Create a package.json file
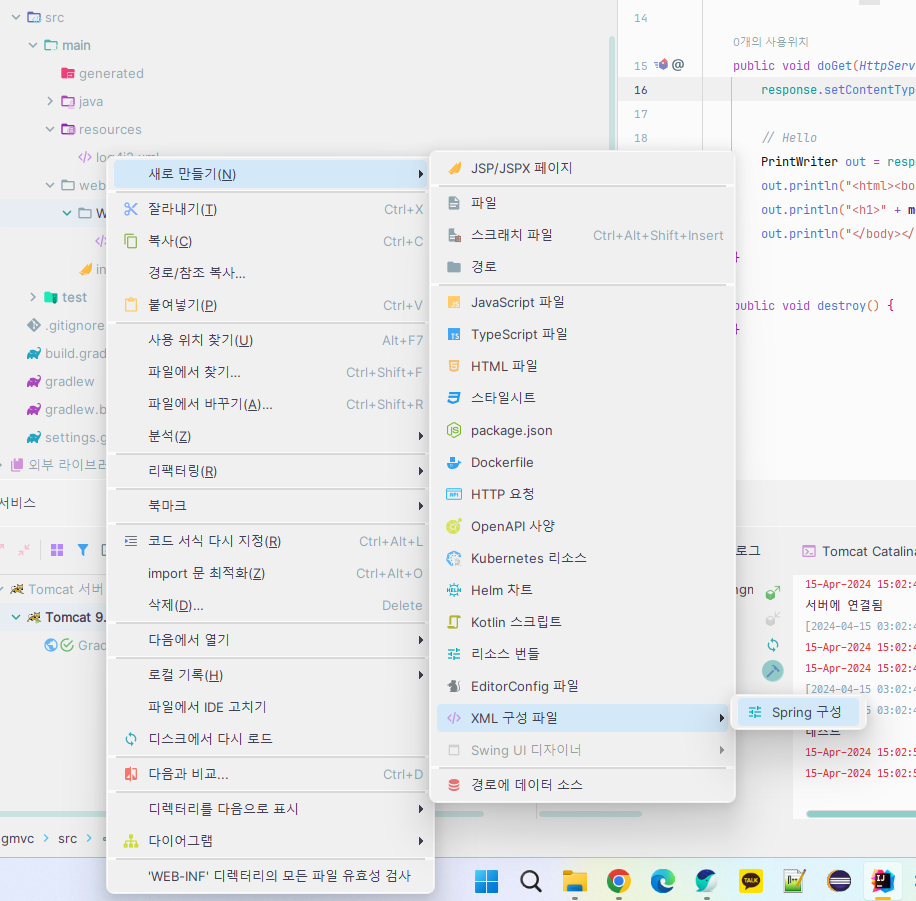This screenshot has width=916, height=901. point(582,431)
